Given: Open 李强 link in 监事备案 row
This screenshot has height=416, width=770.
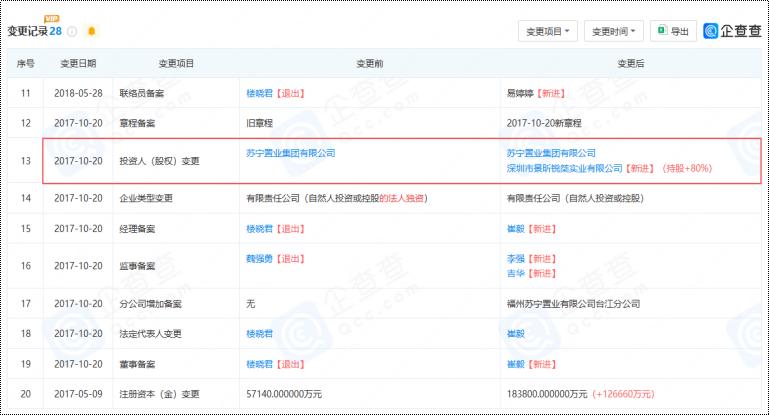Looking at the screenshot, I should click(x=516, y=259).
